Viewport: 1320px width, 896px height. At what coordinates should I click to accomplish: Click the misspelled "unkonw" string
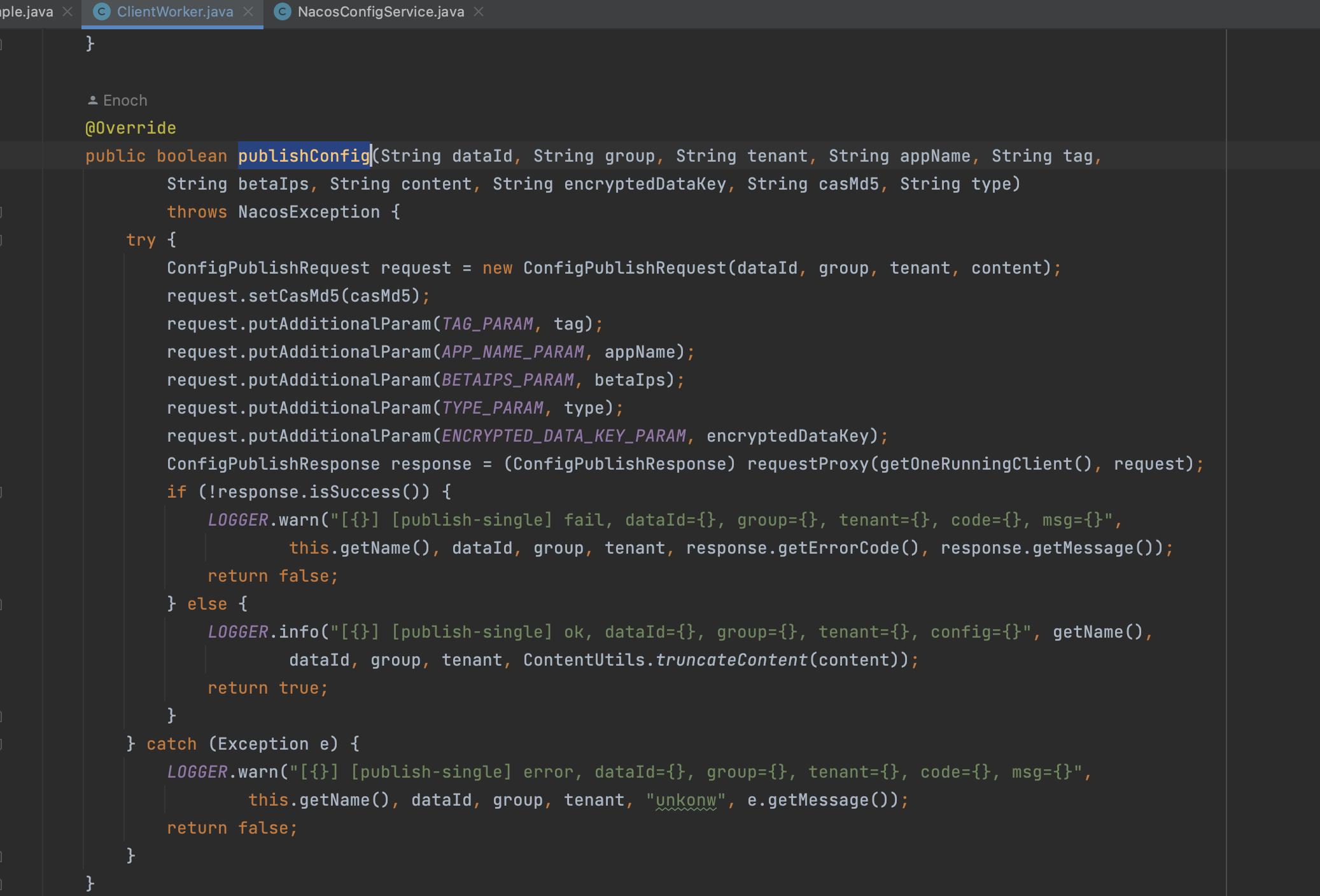click(686, 800)
